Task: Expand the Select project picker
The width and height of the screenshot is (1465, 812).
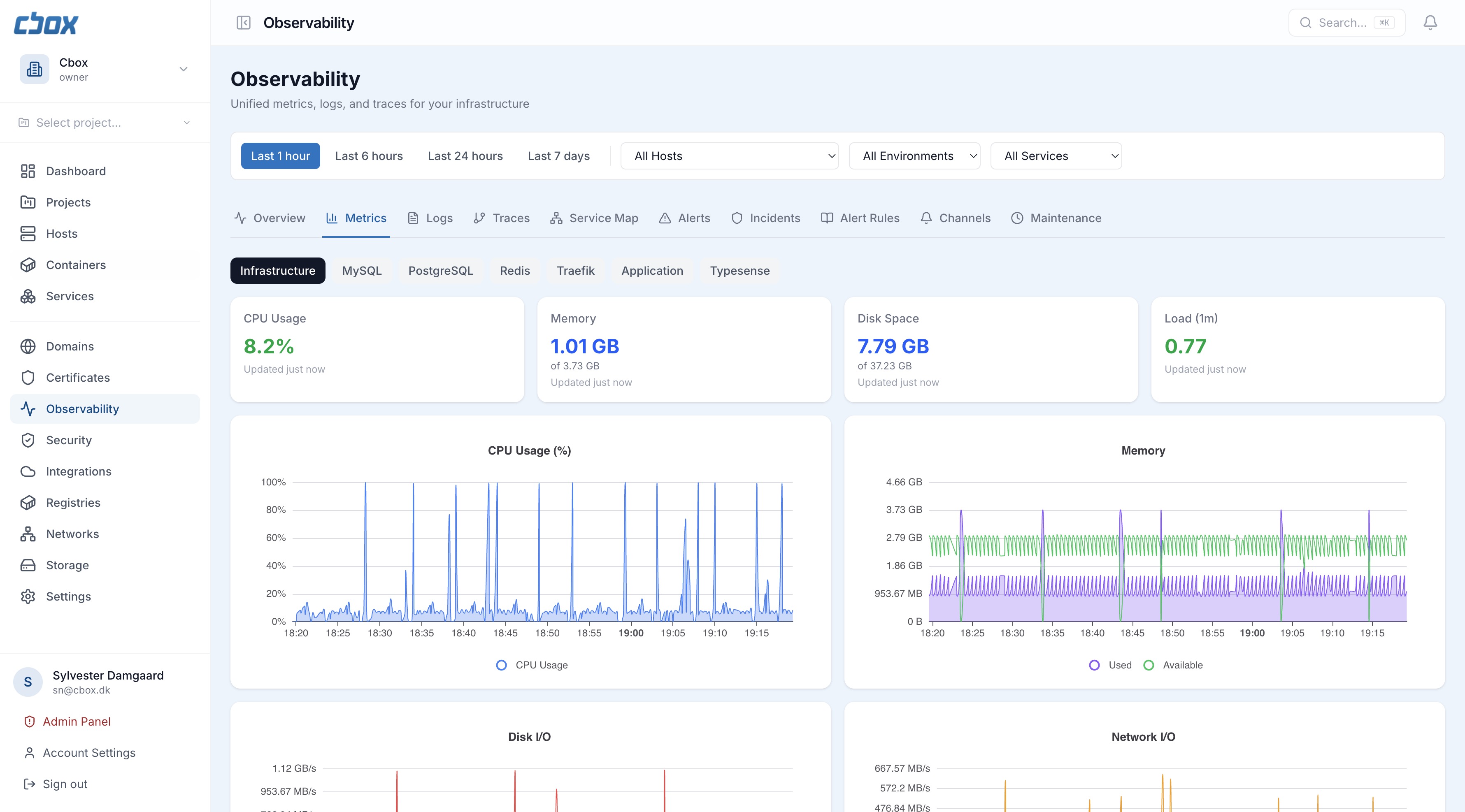Action: (x=105, y=122)
